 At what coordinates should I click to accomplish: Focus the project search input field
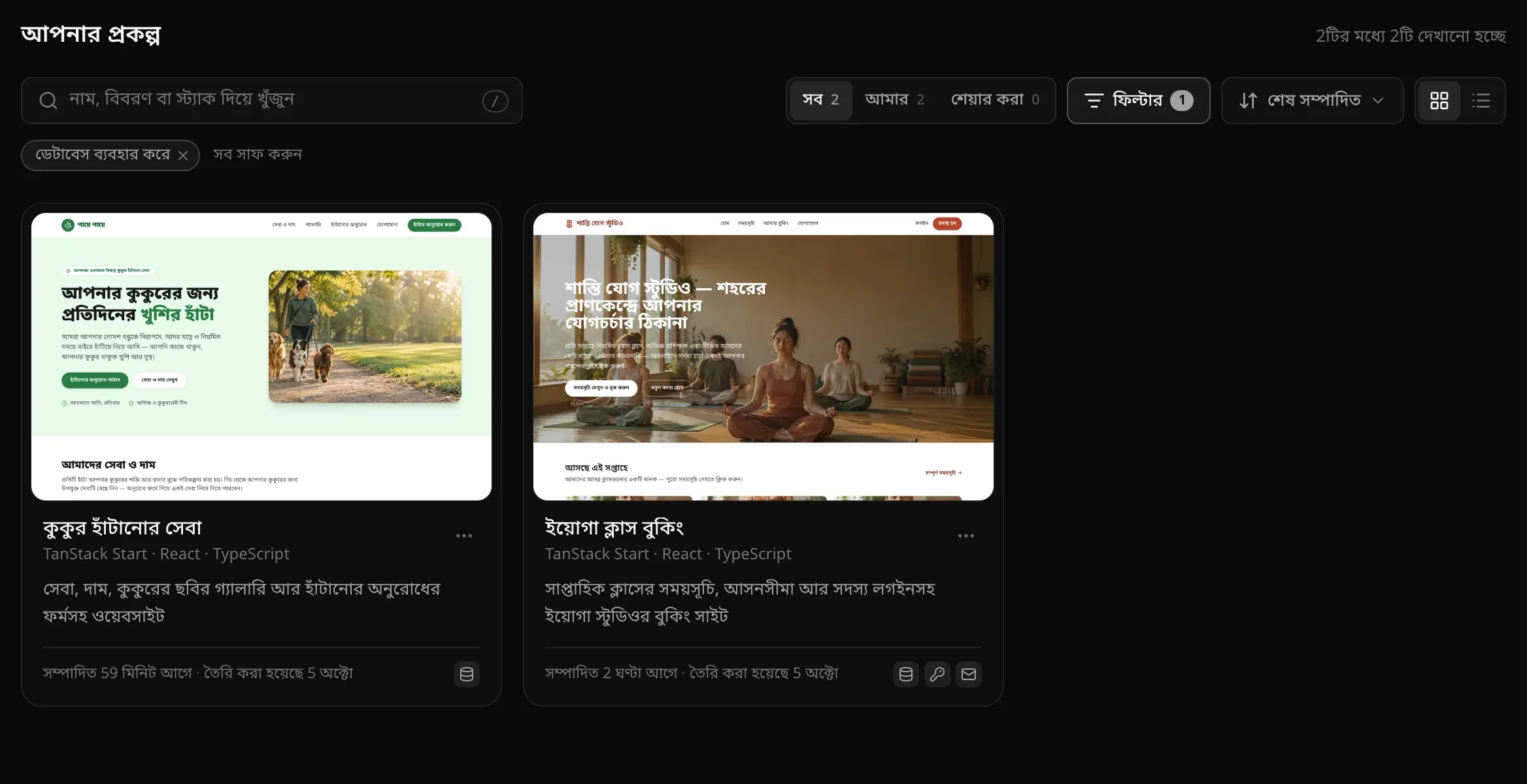(272, 101)
